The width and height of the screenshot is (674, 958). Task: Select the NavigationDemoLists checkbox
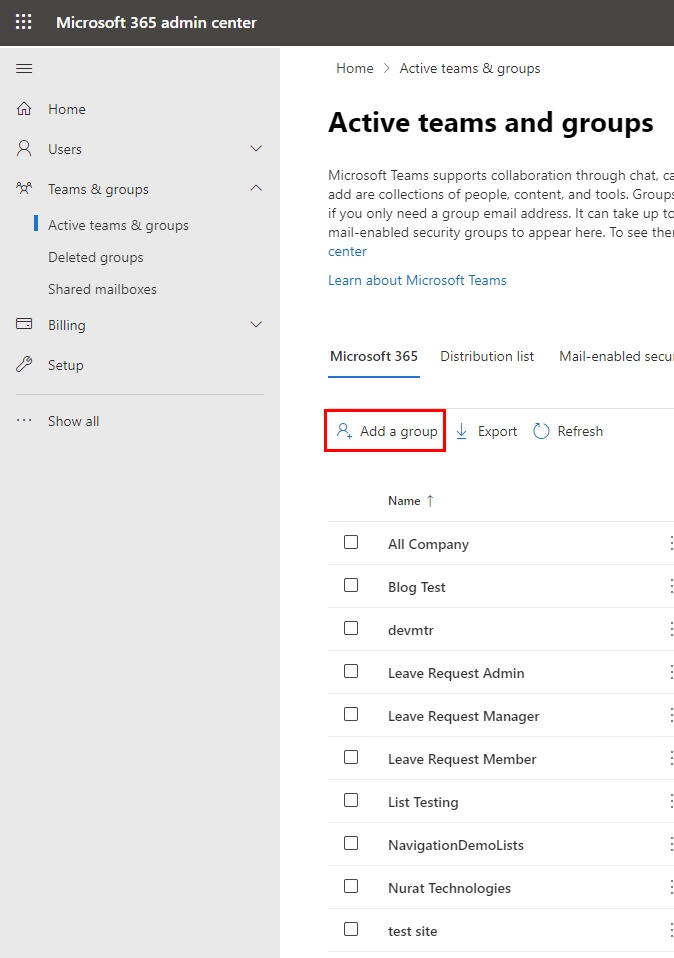(351, 843)
